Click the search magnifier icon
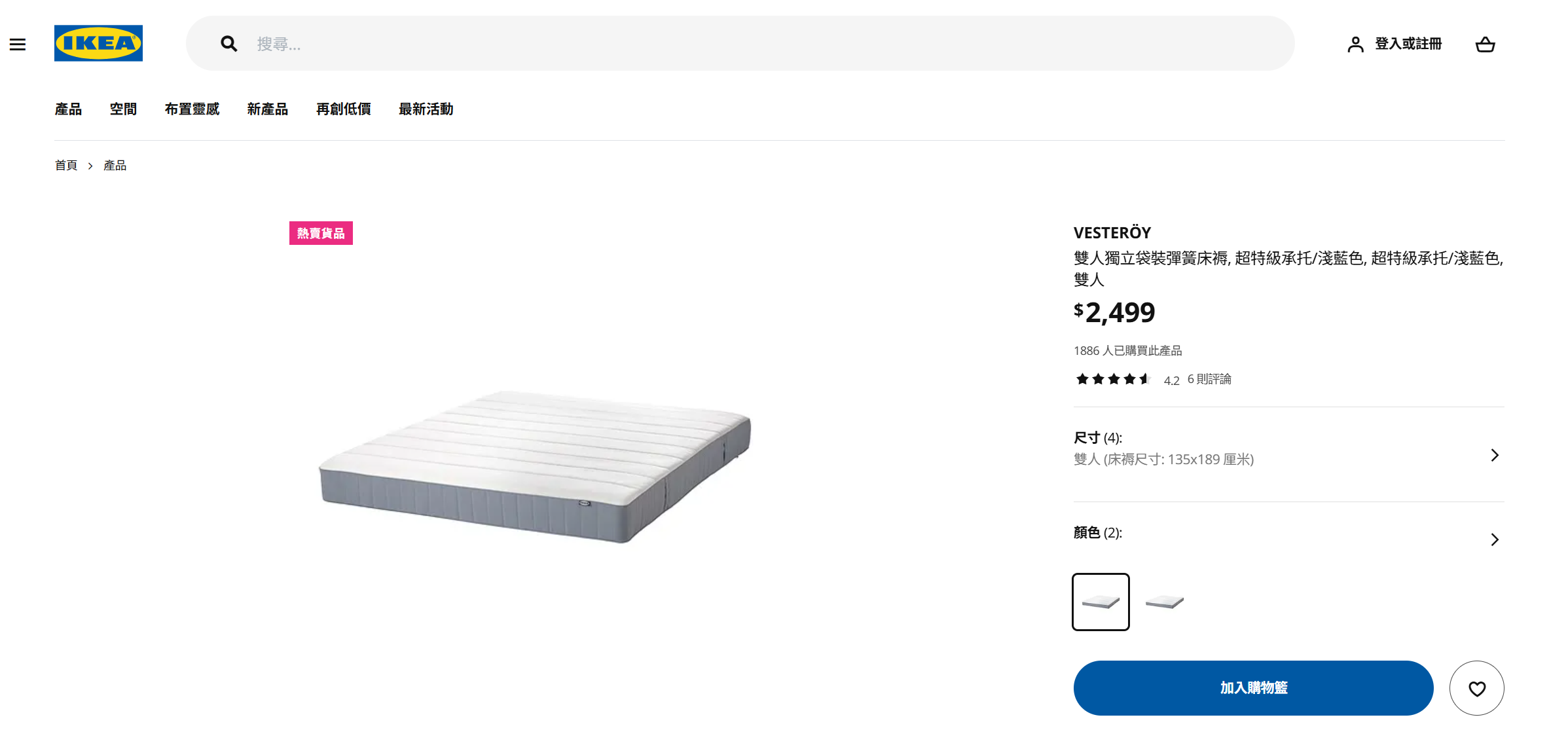The image size is (1568, 749). click(228, 44)
